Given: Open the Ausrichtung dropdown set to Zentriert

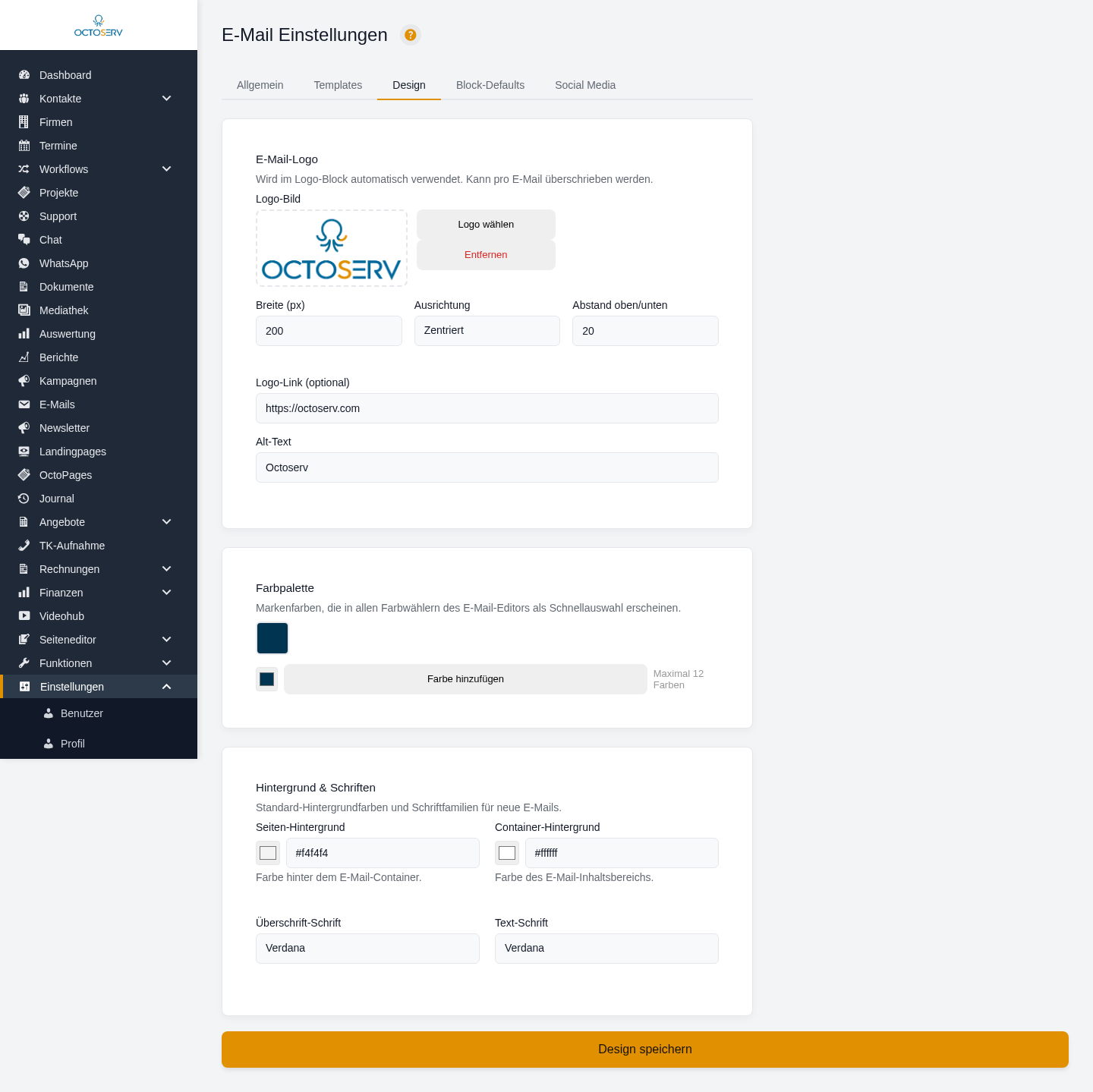Looking at the screenshot, I should click(487, 331).
